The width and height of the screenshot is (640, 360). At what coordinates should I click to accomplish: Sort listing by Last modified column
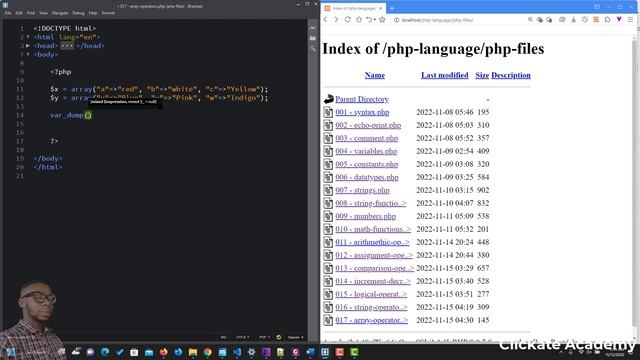coord(444,75)
